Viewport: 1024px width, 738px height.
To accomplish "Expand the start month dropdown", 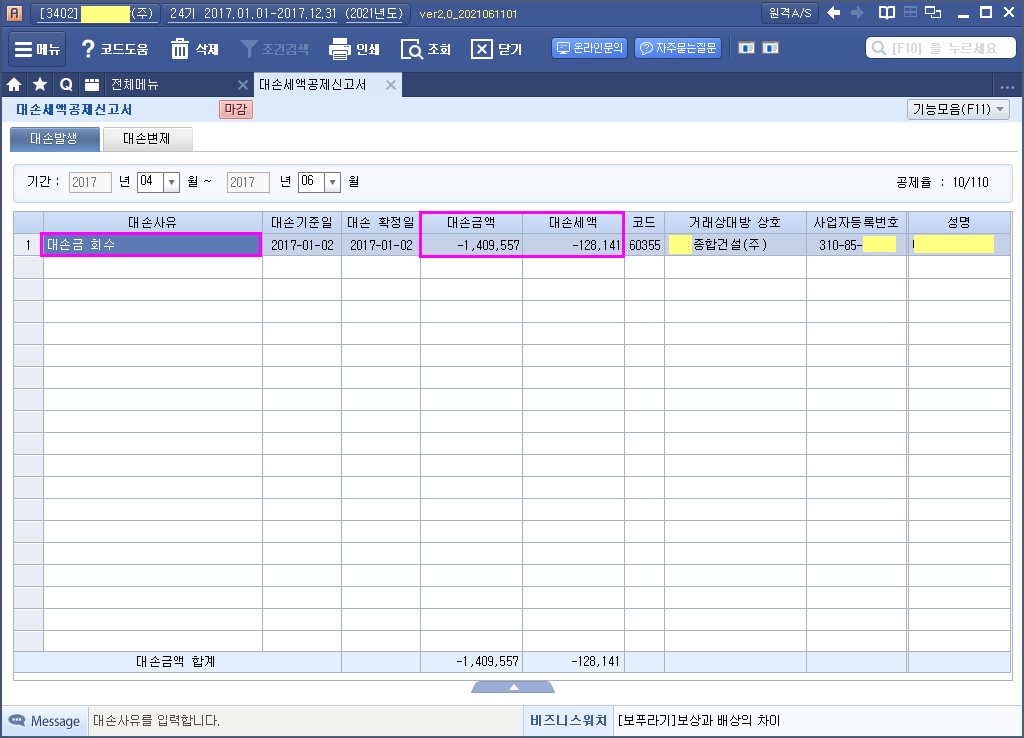I will pyautogui.click(x=170, y=182).
